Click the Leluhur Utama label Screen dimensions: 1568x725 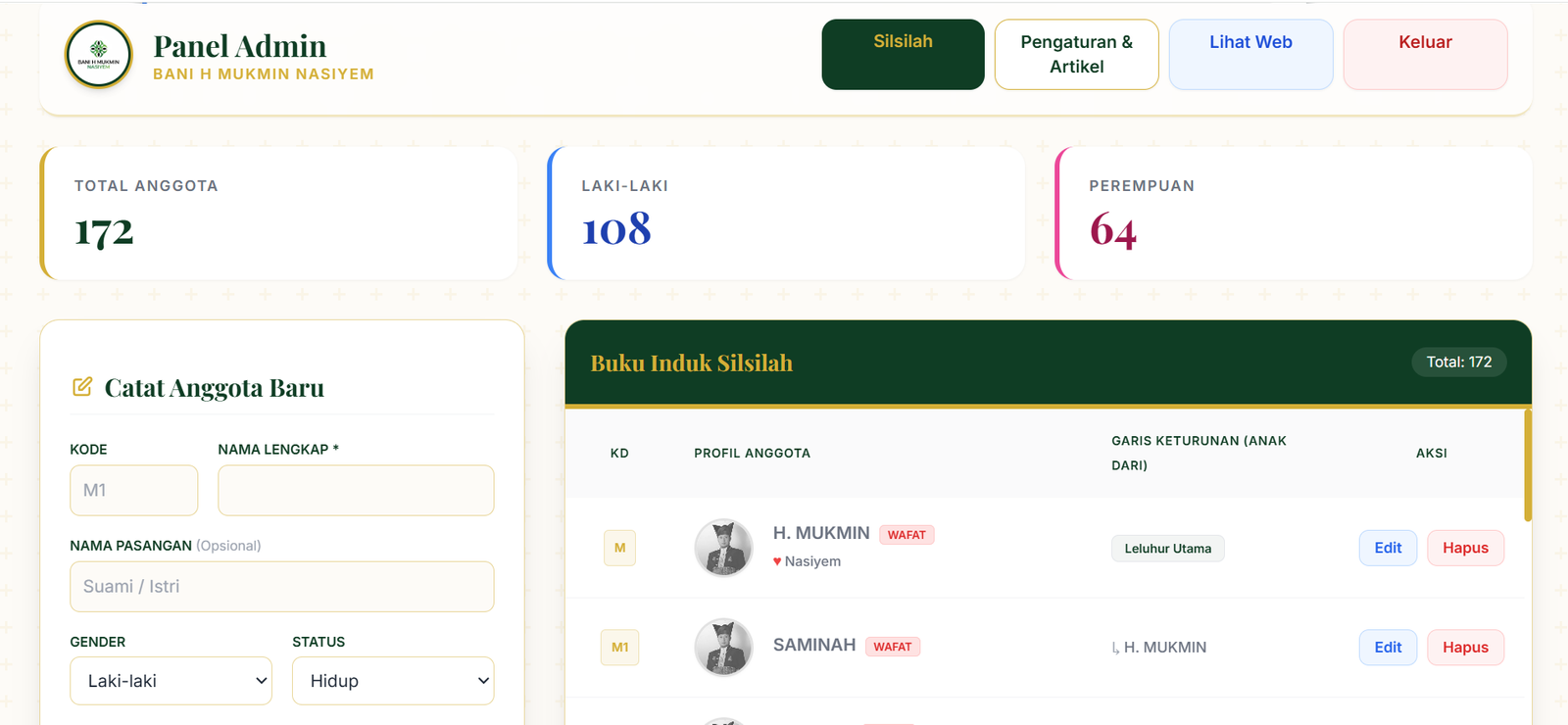tap(1167, 549)
